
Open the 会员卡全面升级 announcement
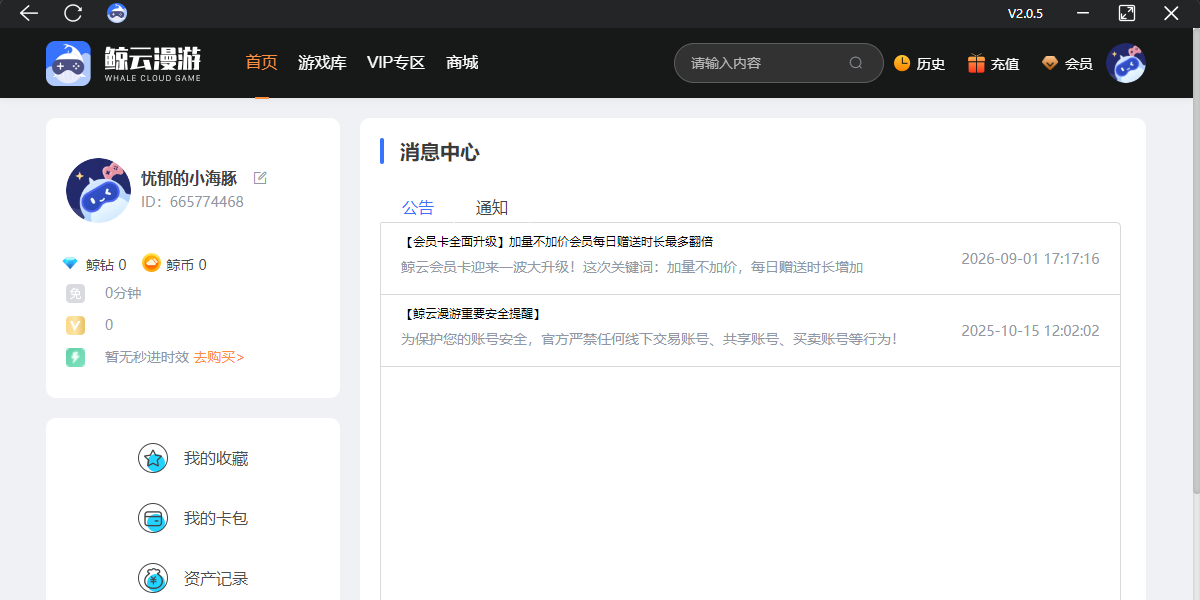pyautogui.click(x=750, y=259)
